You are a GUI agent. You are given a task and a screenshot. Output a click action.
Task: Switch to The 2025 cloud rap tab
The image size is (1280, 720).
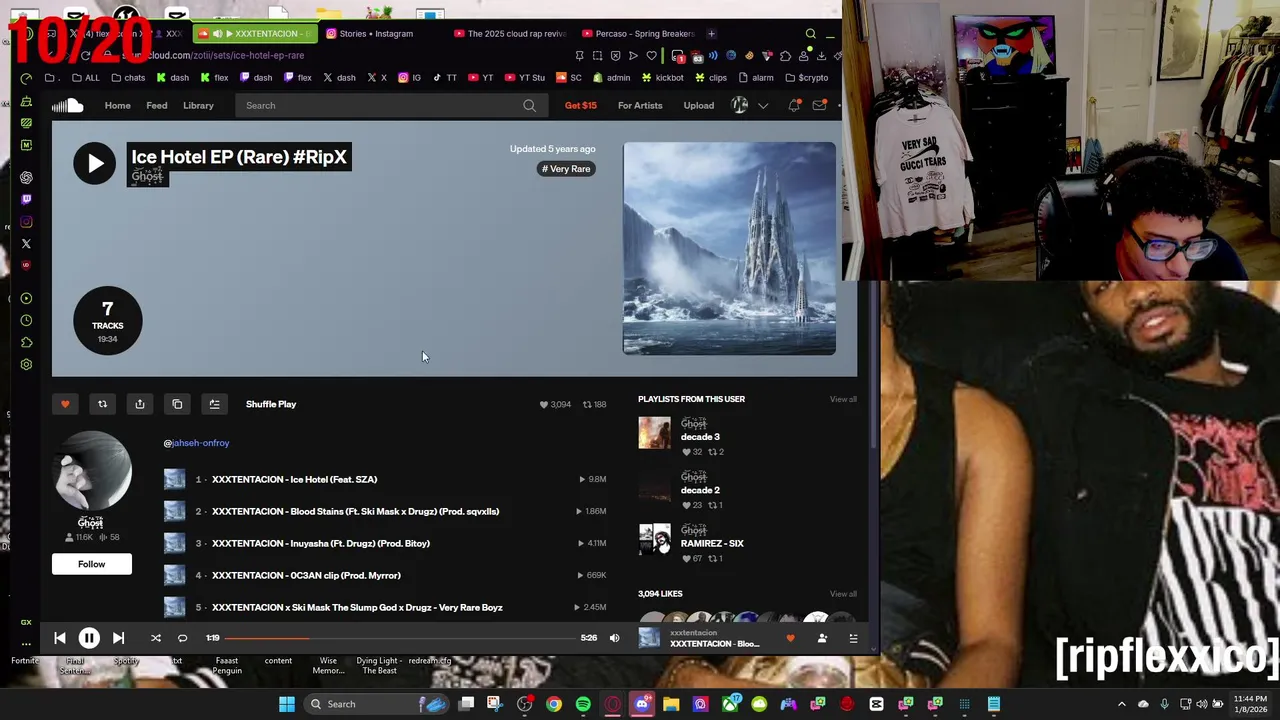click(510, 33)
